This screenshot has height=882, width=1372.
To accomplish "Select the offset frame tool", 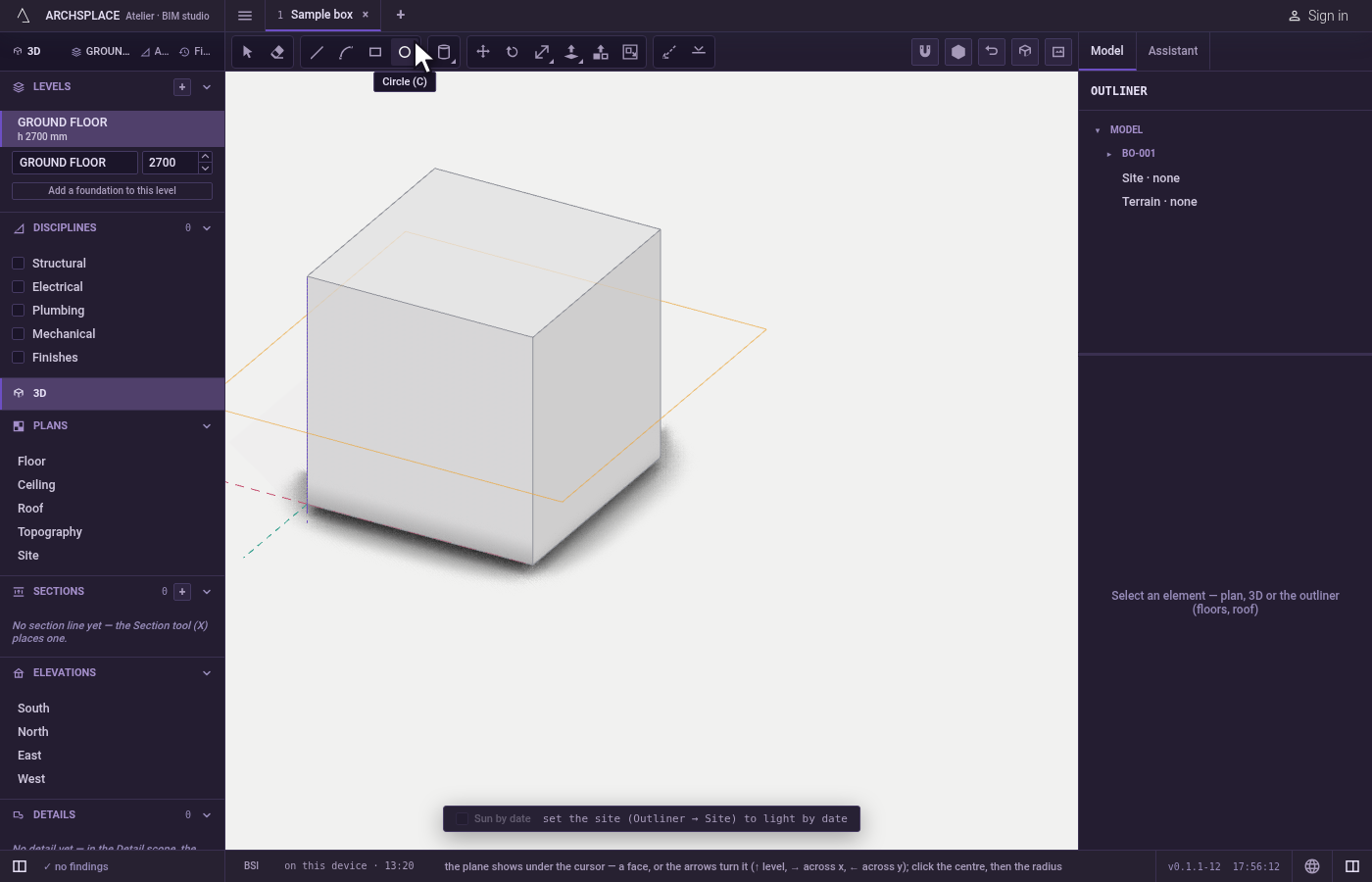I will tap(630, 52).
